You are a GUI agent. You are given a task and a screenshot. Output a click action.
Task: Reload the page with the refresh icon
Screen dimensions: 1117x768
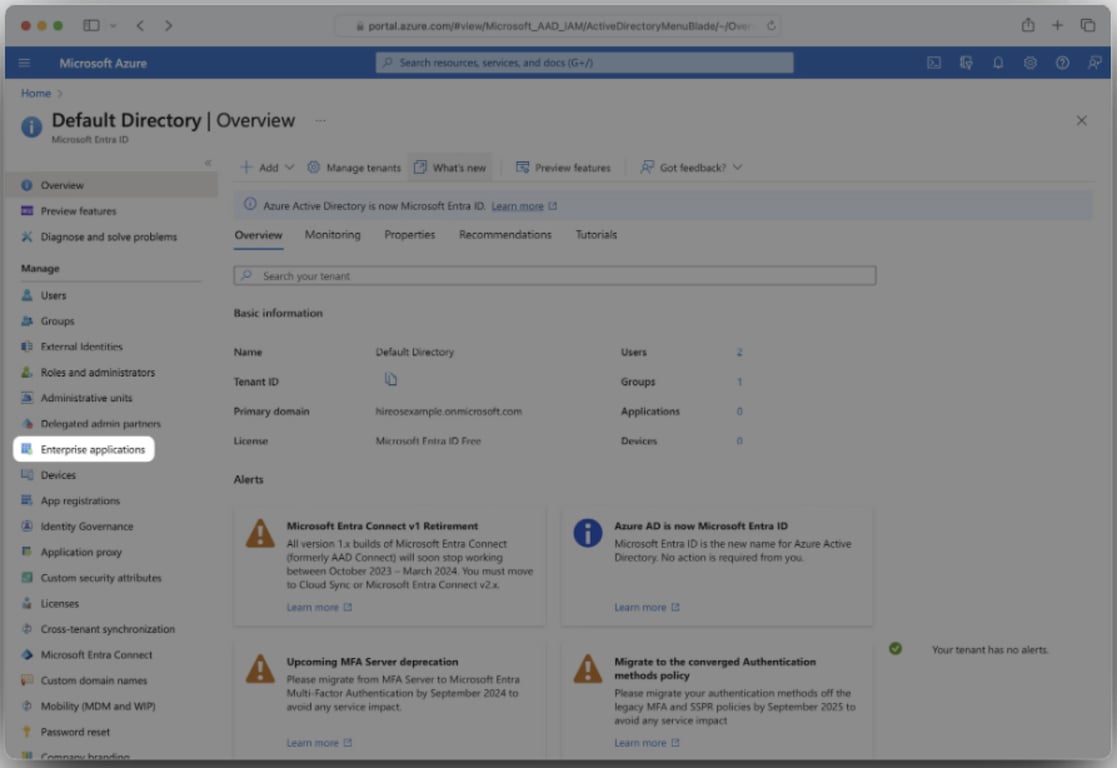pyautogui.click(x=771, y=26)
